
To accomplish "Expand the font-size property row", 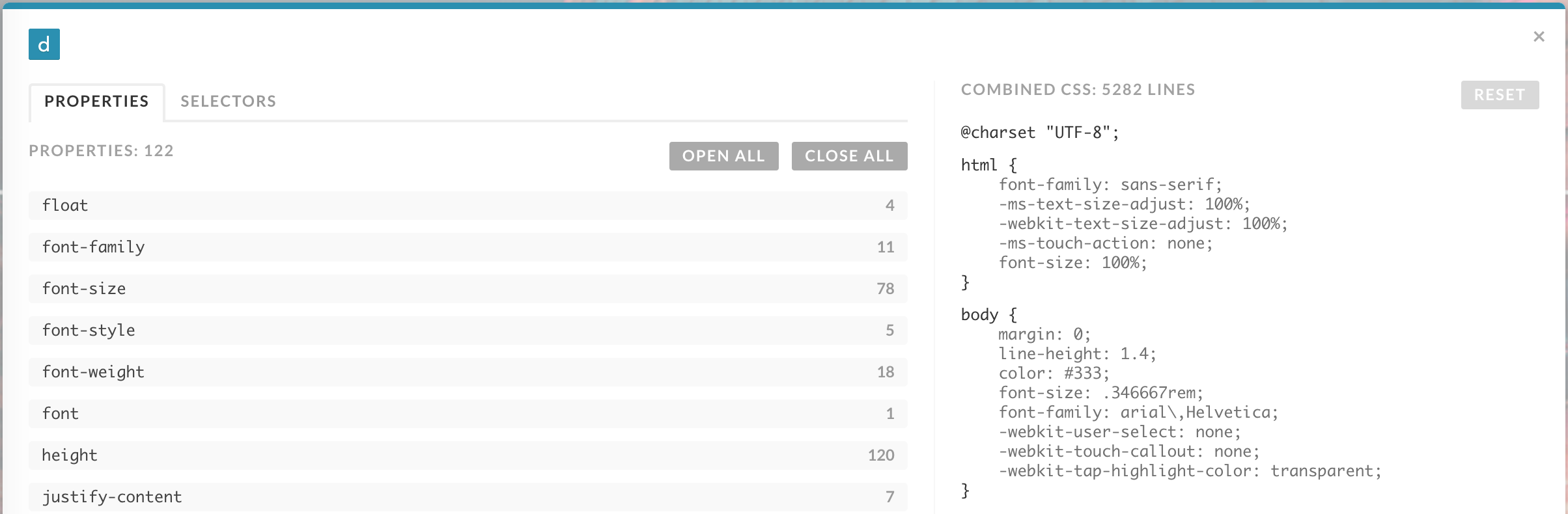I will pyautogui.click(x=468, y=289).
